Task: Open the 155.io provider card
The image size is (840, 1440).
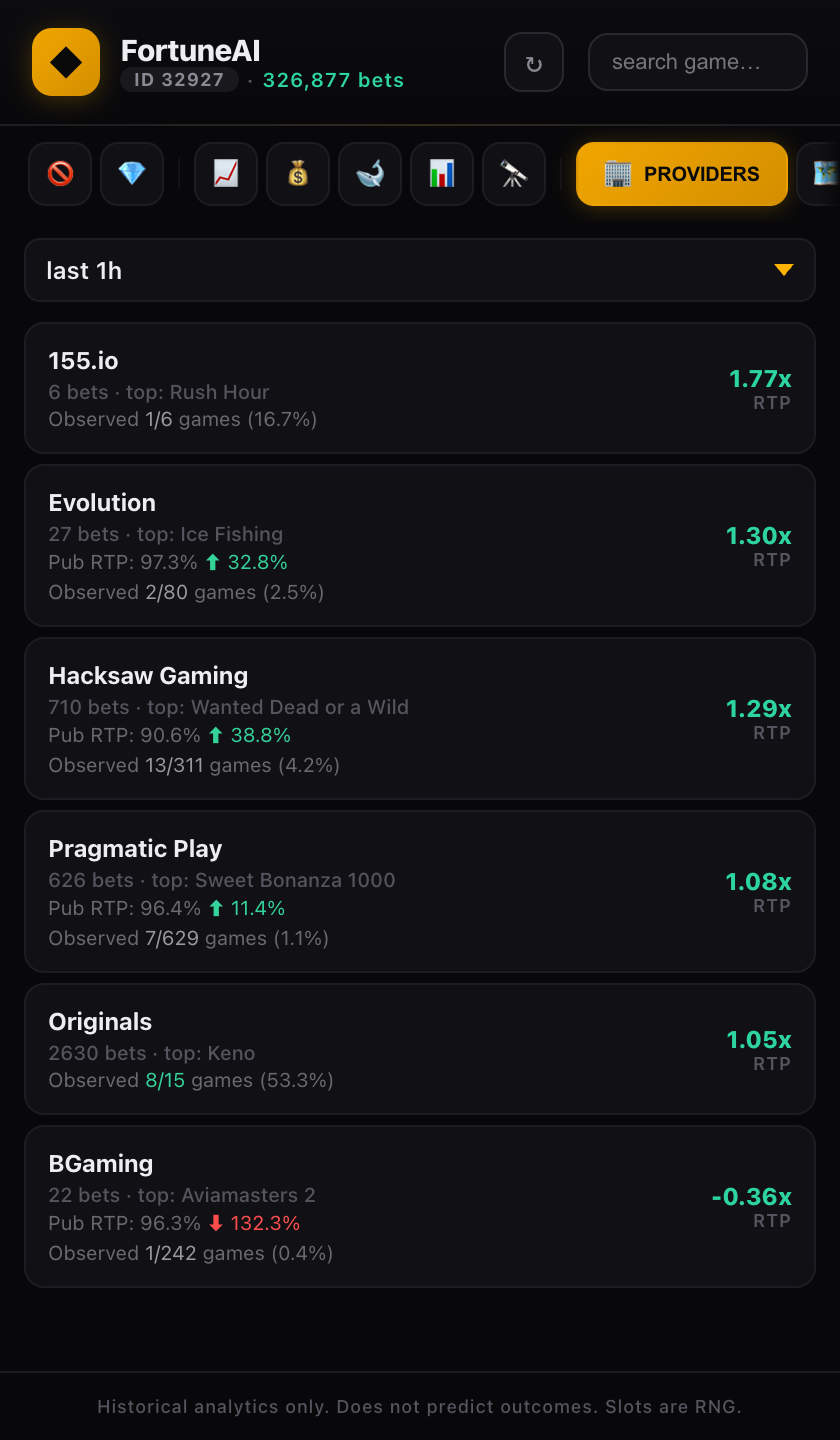Action: tap(420, 388)
